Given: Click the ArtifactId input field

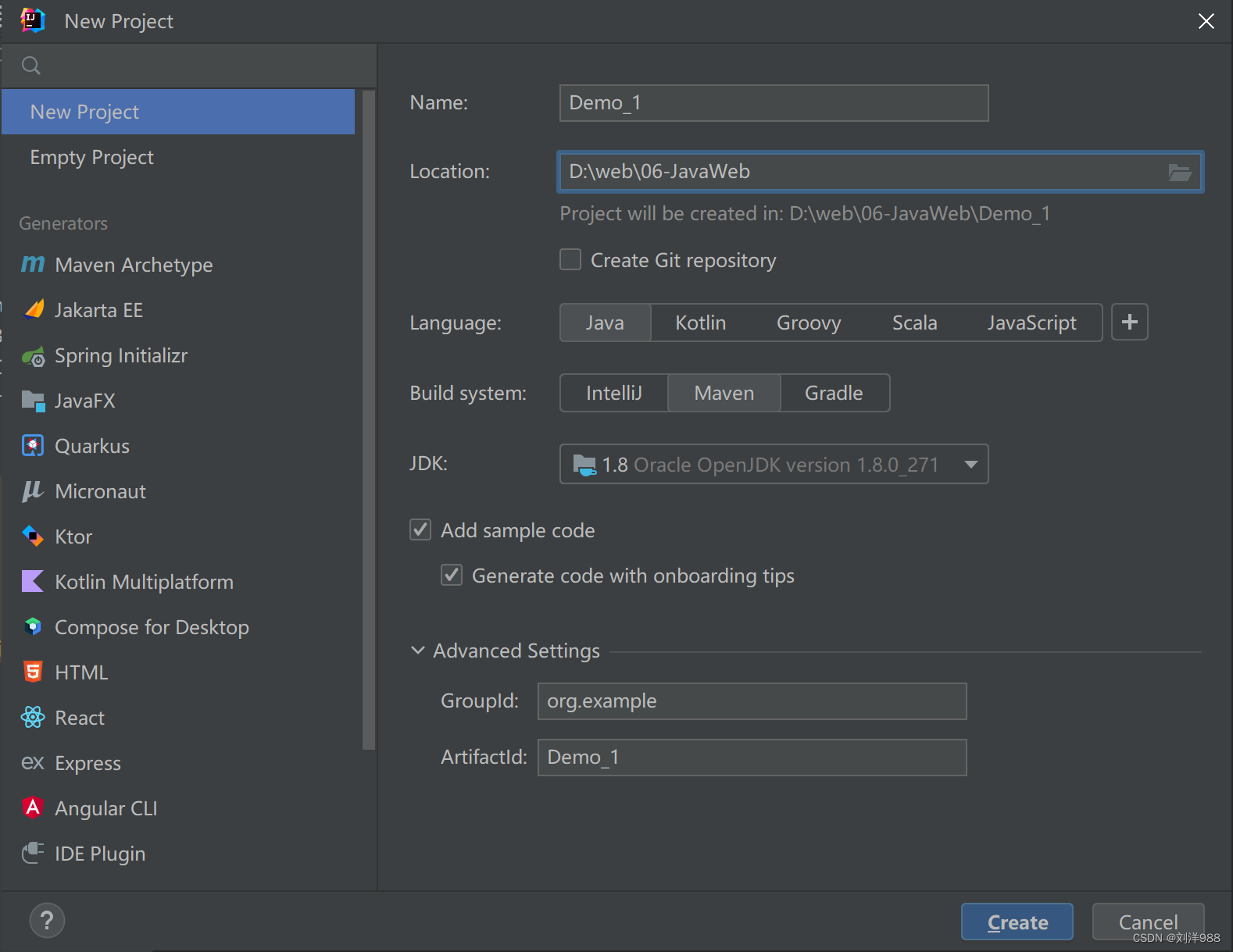Looking at the screenshot, I should click(x=752, y=758).
